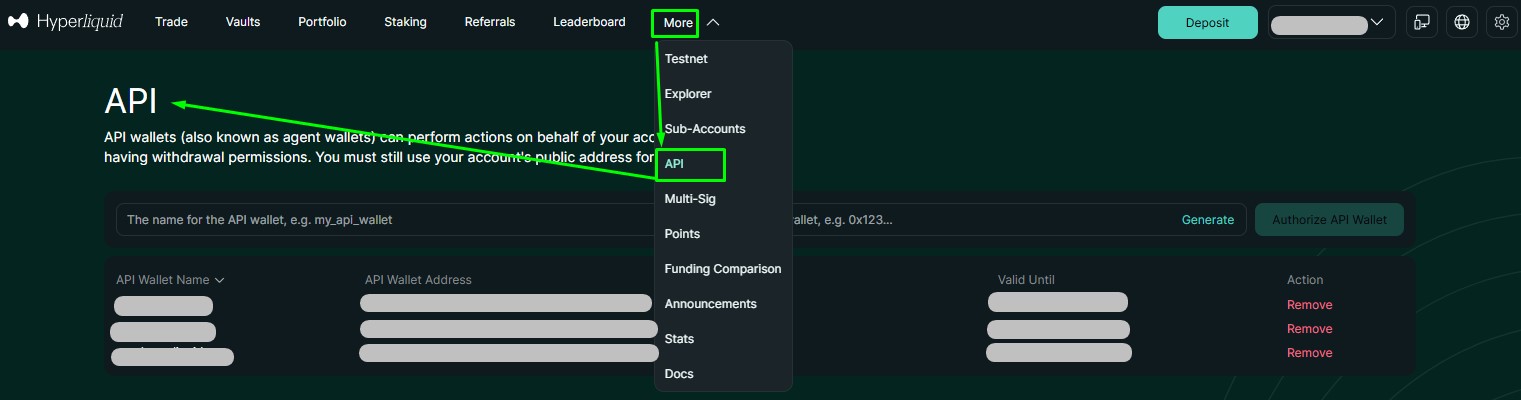Remove the first API wallet
Screen dimensions: 1521x400
[1309, 305]
